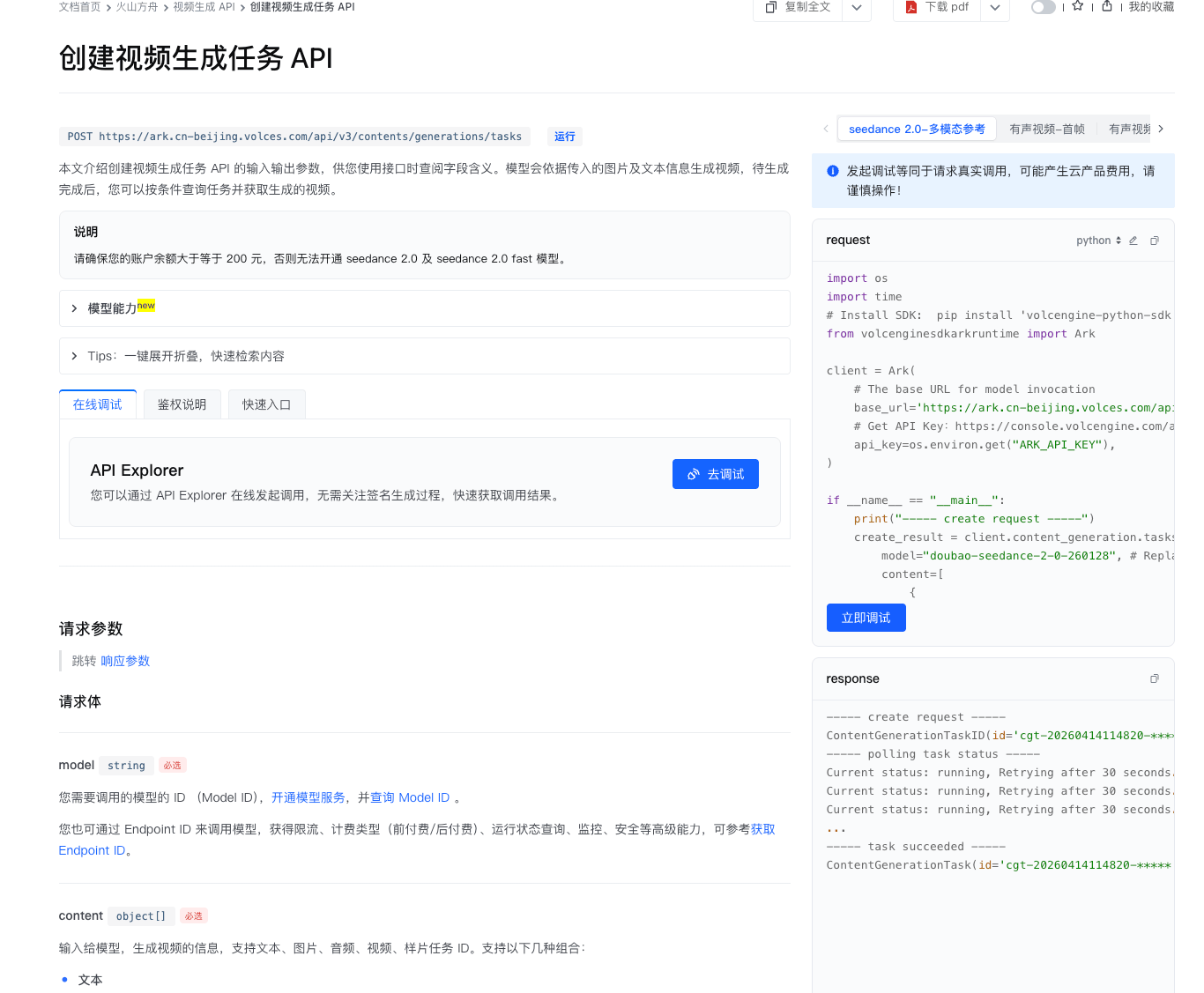The image size is (1204, 993).
Task: Open 我的收藏 link
Action: [x=1151, y=7]
